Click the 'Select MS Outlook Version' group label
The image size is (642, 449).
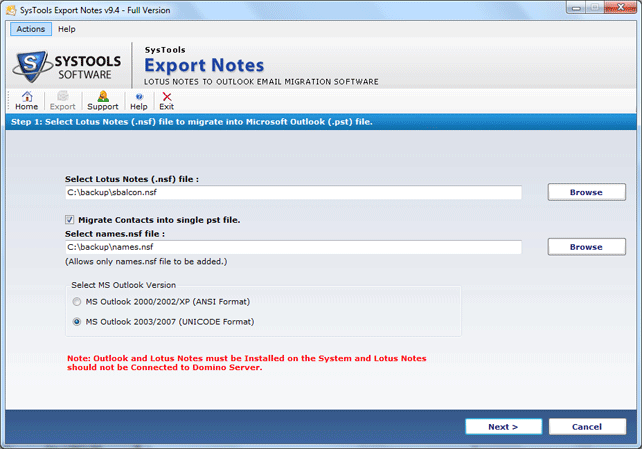[124, 285]
